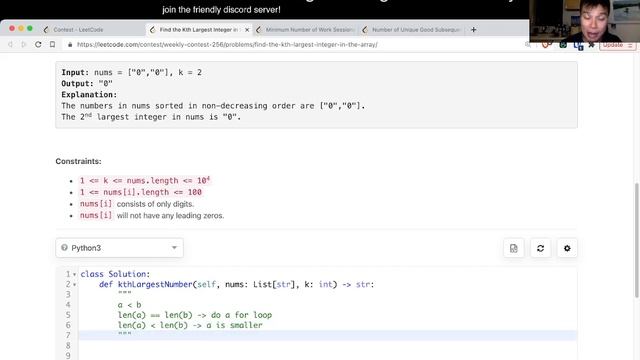Click the 'consists of only digits' text
This screenshot has width=640, height=360.
click(x=155, y=204)
